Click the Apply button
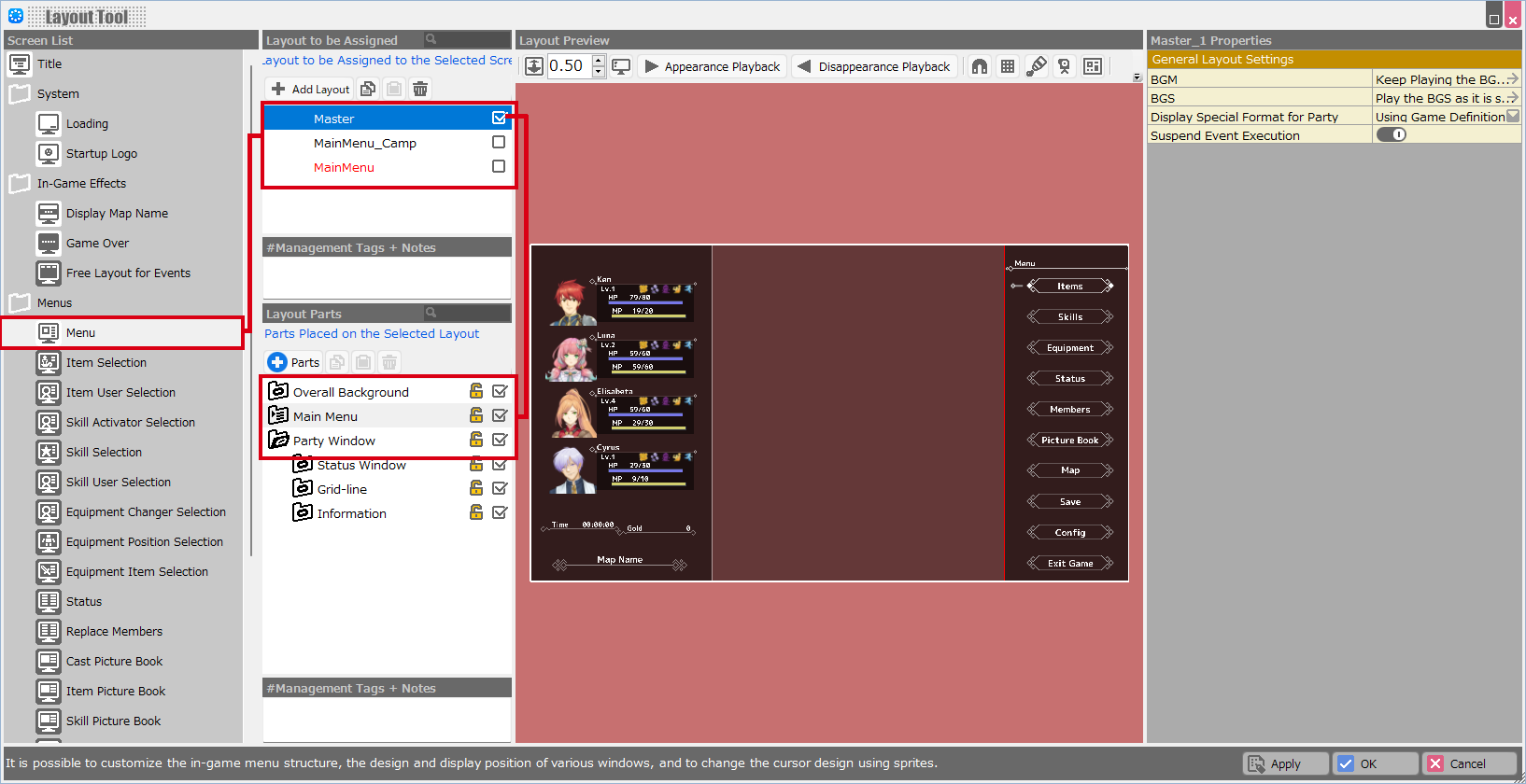 point(1285,763)
